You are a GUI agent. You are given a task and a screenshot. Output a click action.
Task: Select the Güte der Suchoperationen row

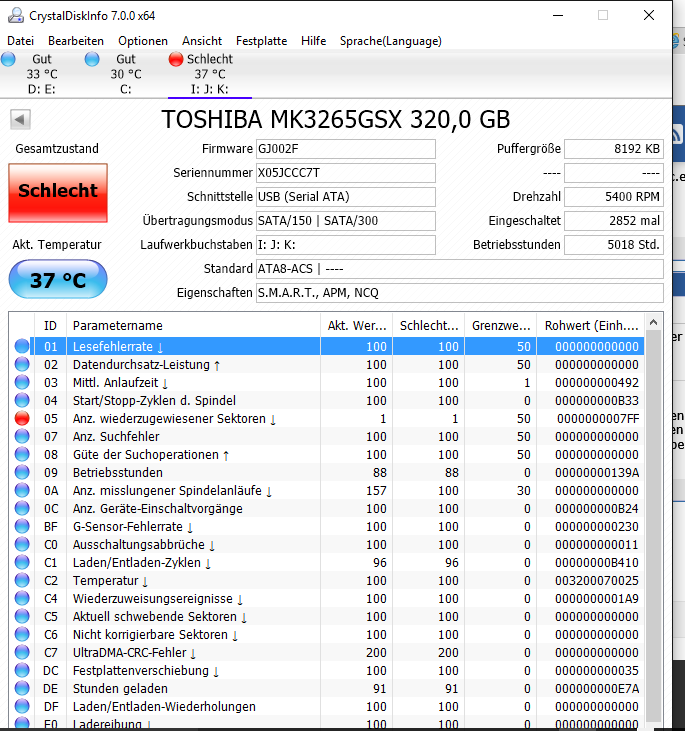click(x=327, y=455)
